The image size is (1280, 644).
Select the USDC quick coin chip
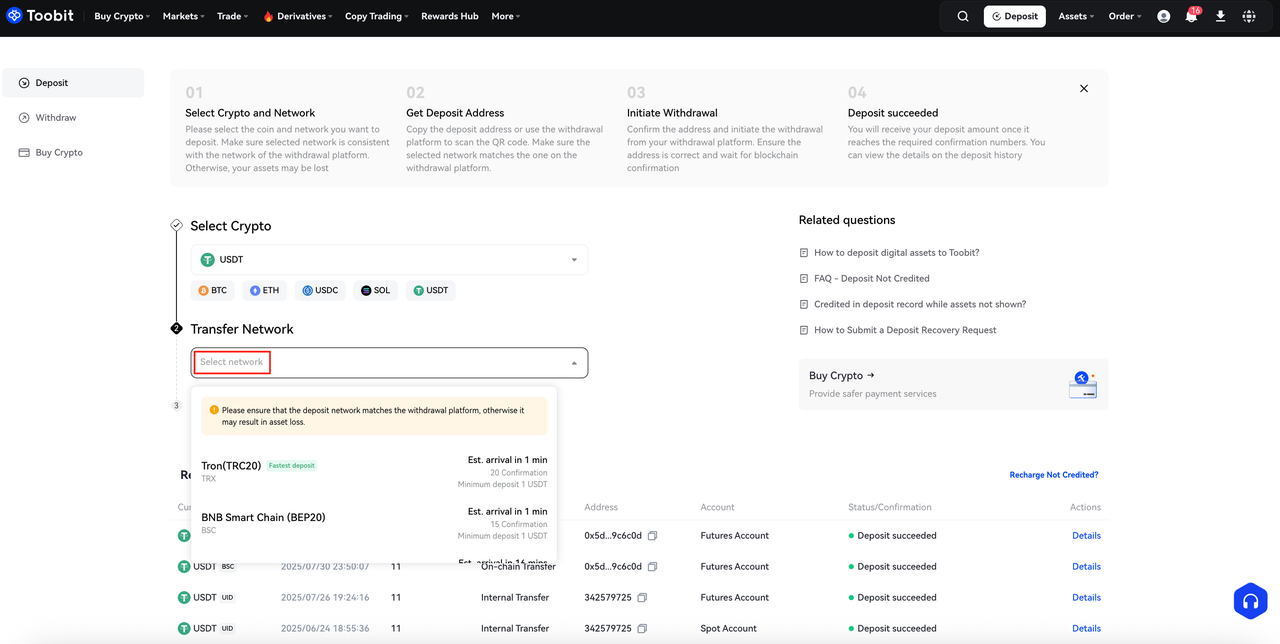[320, 290]
